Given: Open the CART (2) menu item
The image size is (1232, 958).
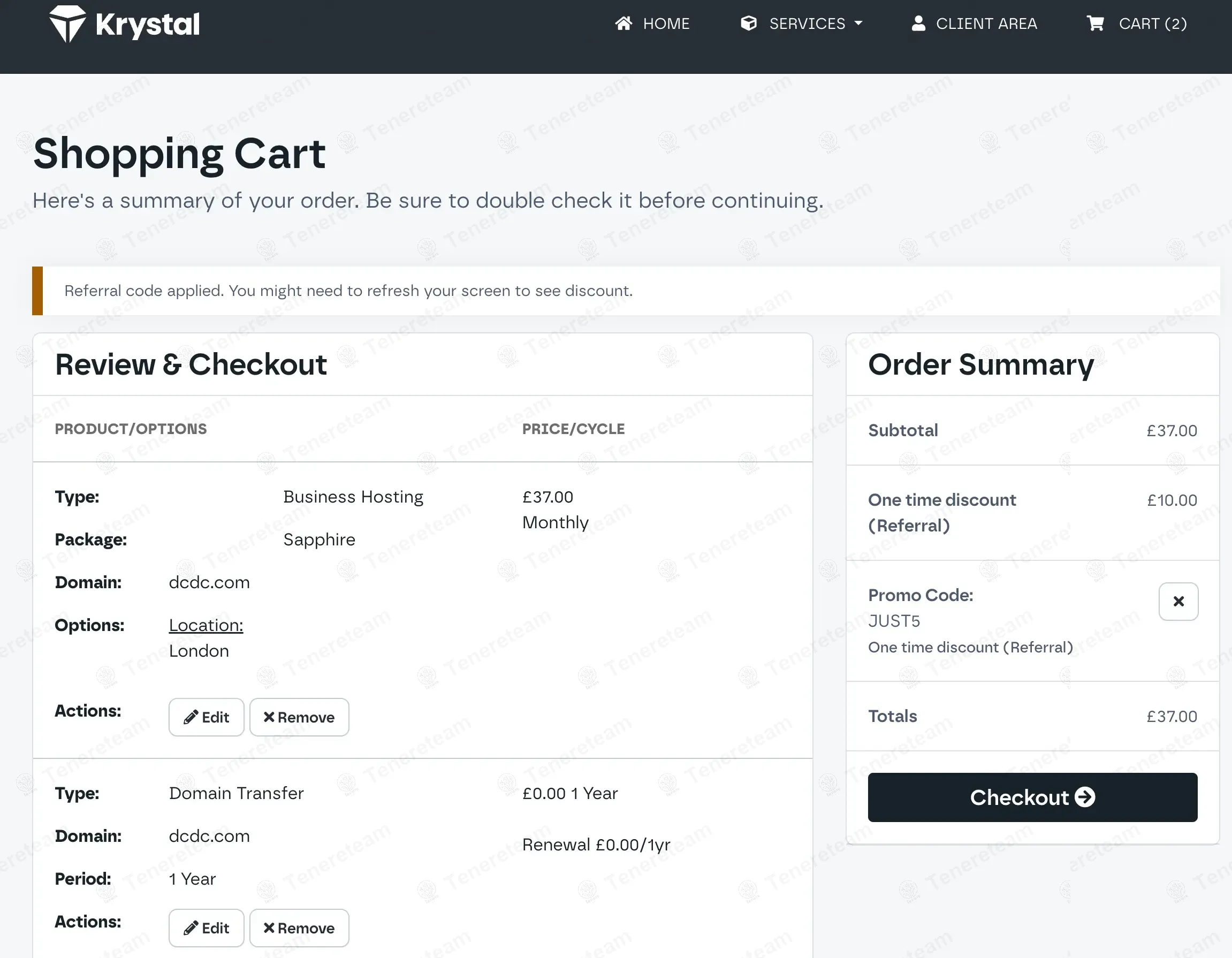Looking at the screenshot, I should click(x=1152, y=24).
